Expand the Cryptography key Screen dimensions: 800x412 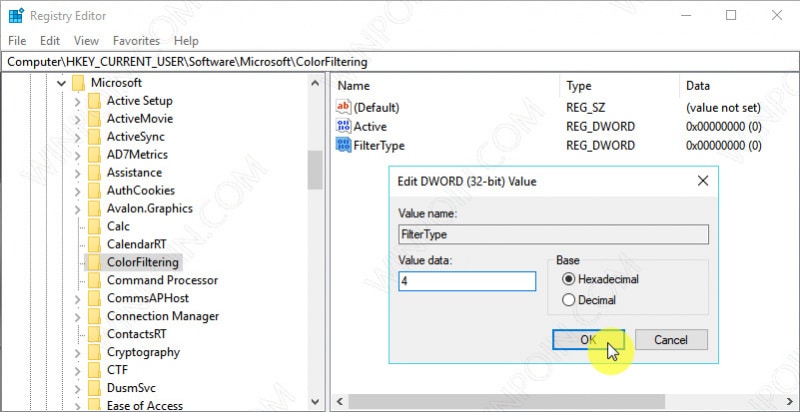pyautogui.click(x=78, y=352)
